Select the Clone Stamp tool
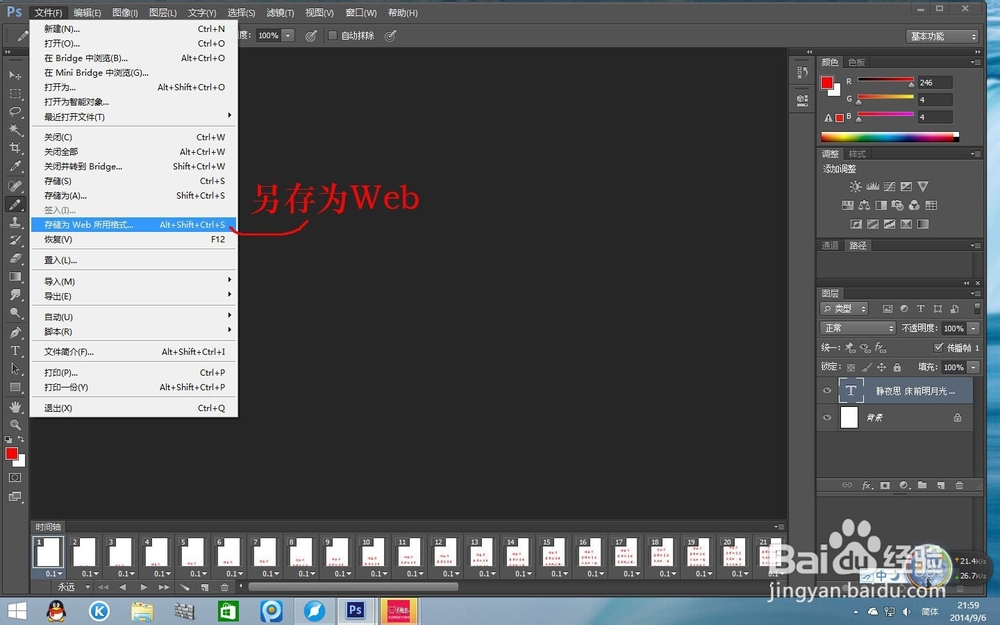The height and width of the screenshot is (625, 1000). click(15, 222)
